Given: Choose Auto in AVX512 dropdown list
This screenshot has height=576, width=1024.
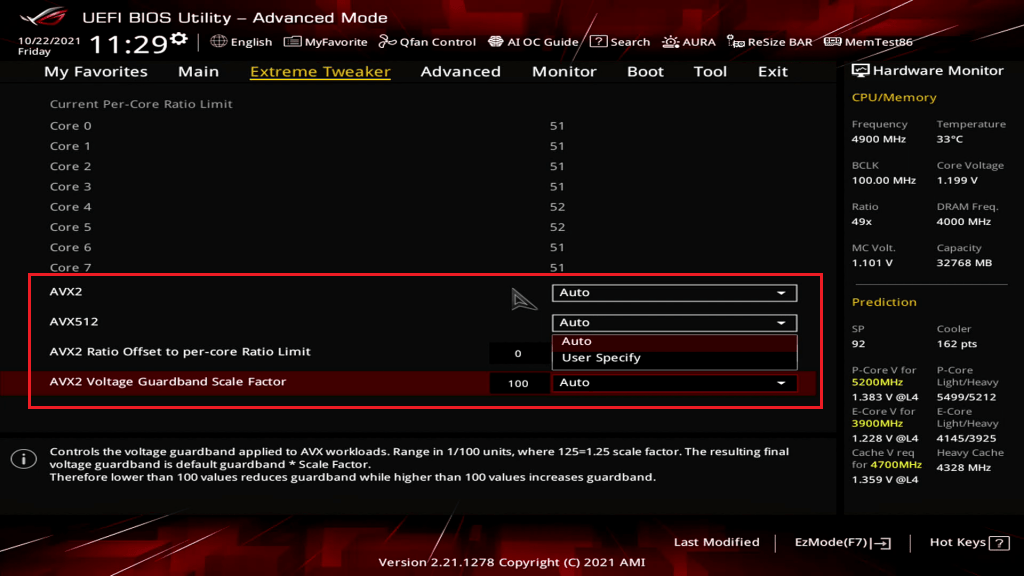Looking at the screenshot, I should (674, 341).
